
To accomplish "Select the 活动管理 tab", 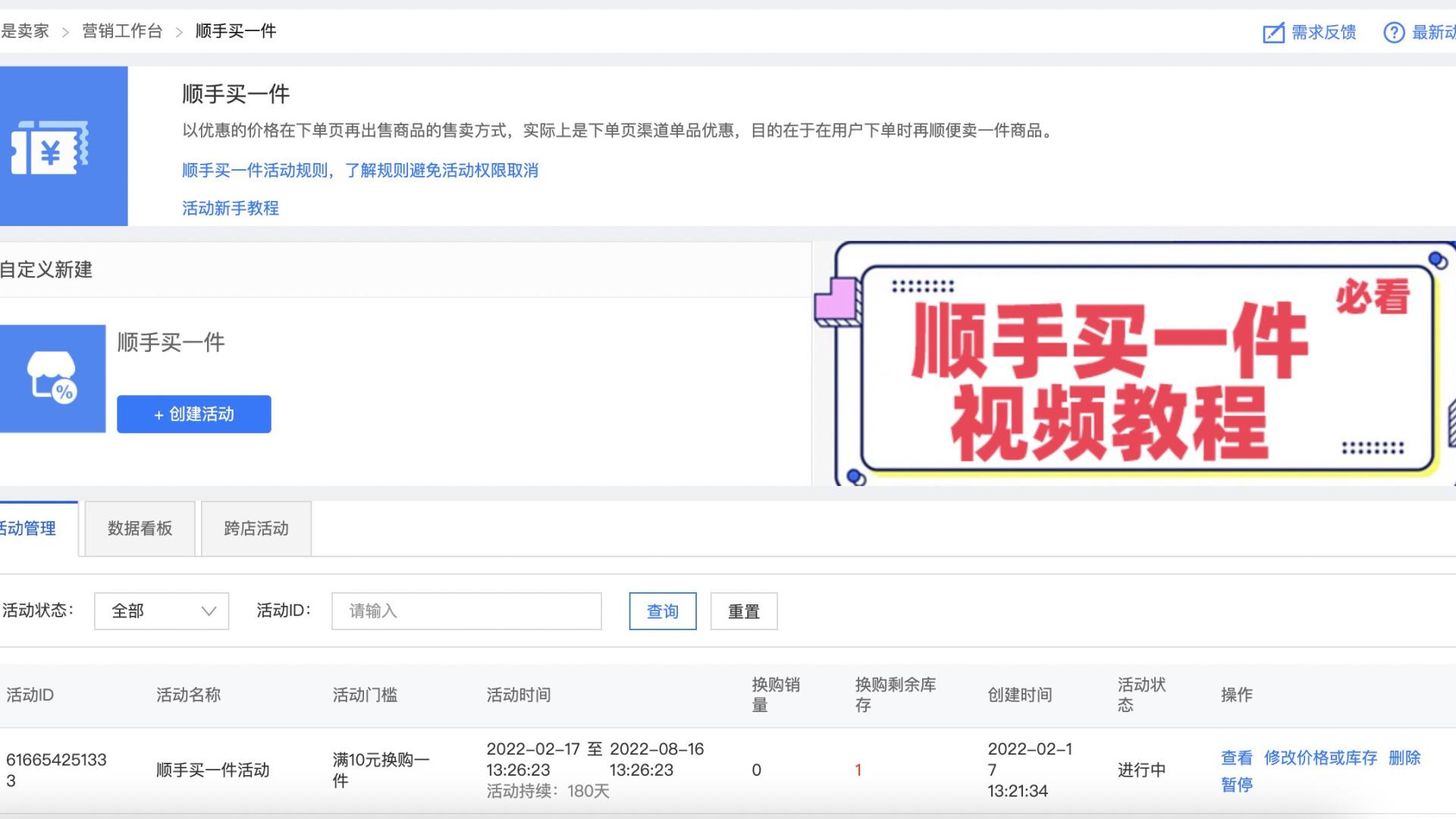I will (28, 529).
